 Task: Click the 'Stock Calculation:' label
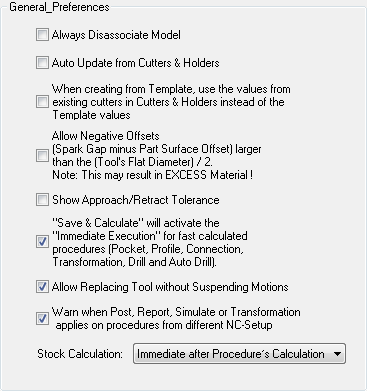coord(80,354)
